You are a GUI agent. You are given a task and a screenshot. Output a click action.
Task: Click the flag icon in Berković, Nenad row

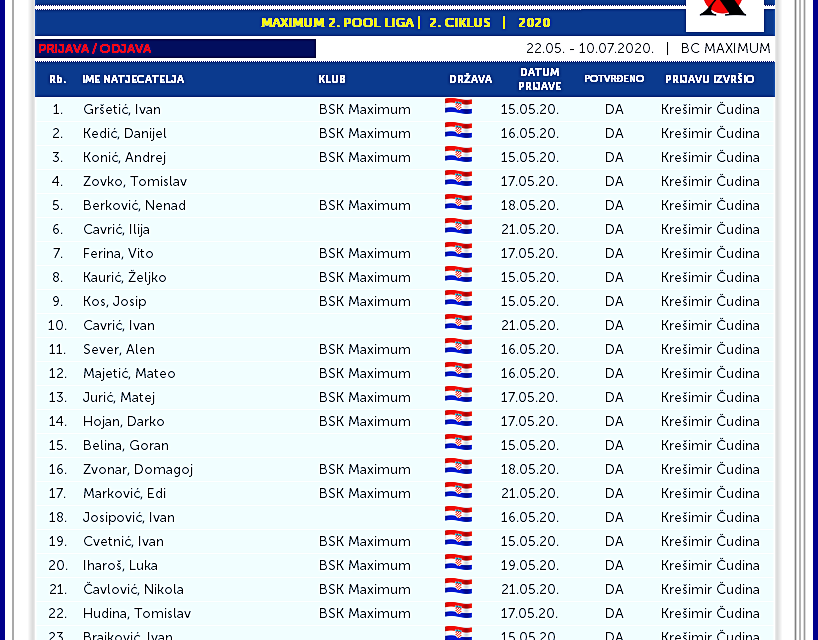458,202
